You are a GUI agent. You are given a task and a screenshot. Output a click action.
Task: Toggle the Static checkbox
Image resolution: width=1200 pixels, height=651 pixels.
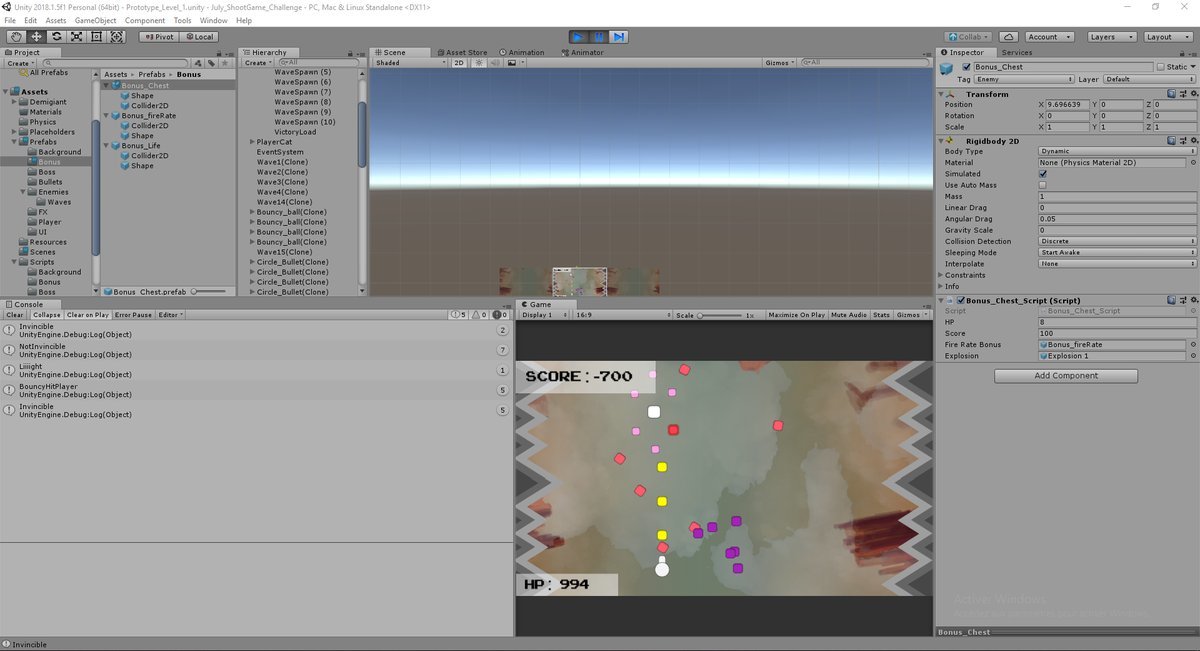(x=1162, y=67)
